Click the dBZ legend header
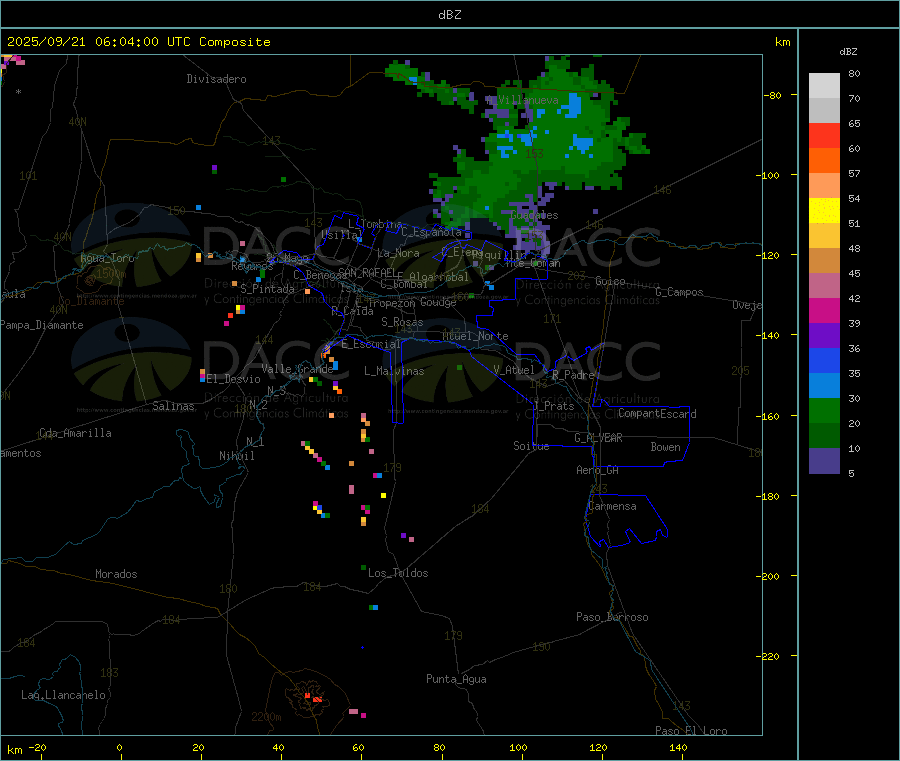The width and height of the screenshot is (900, 761). coord(848,52)
